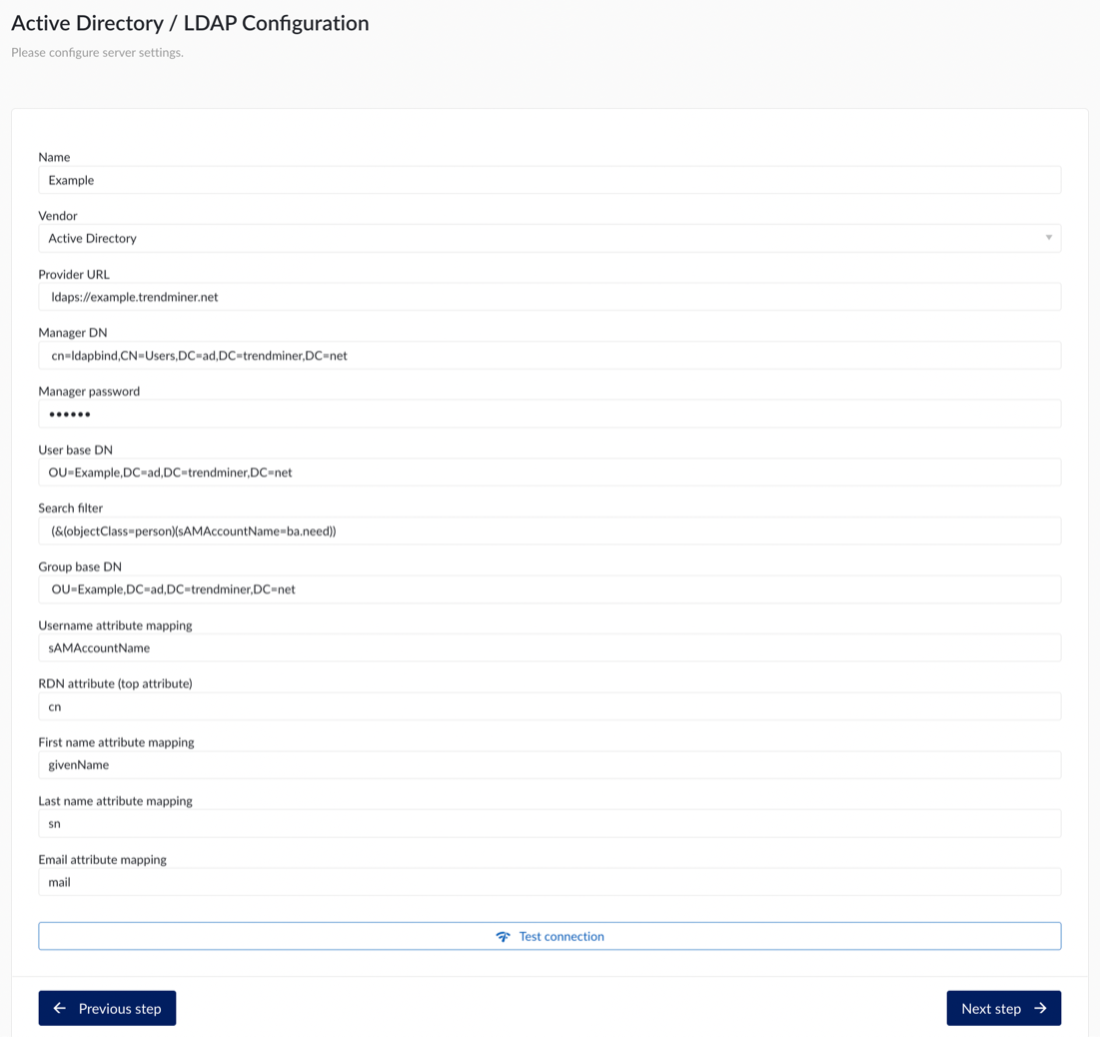Screen dimensions: 1100x1041
Task: Open the Vendor dropdown arrow
Action: [1048, 238]
